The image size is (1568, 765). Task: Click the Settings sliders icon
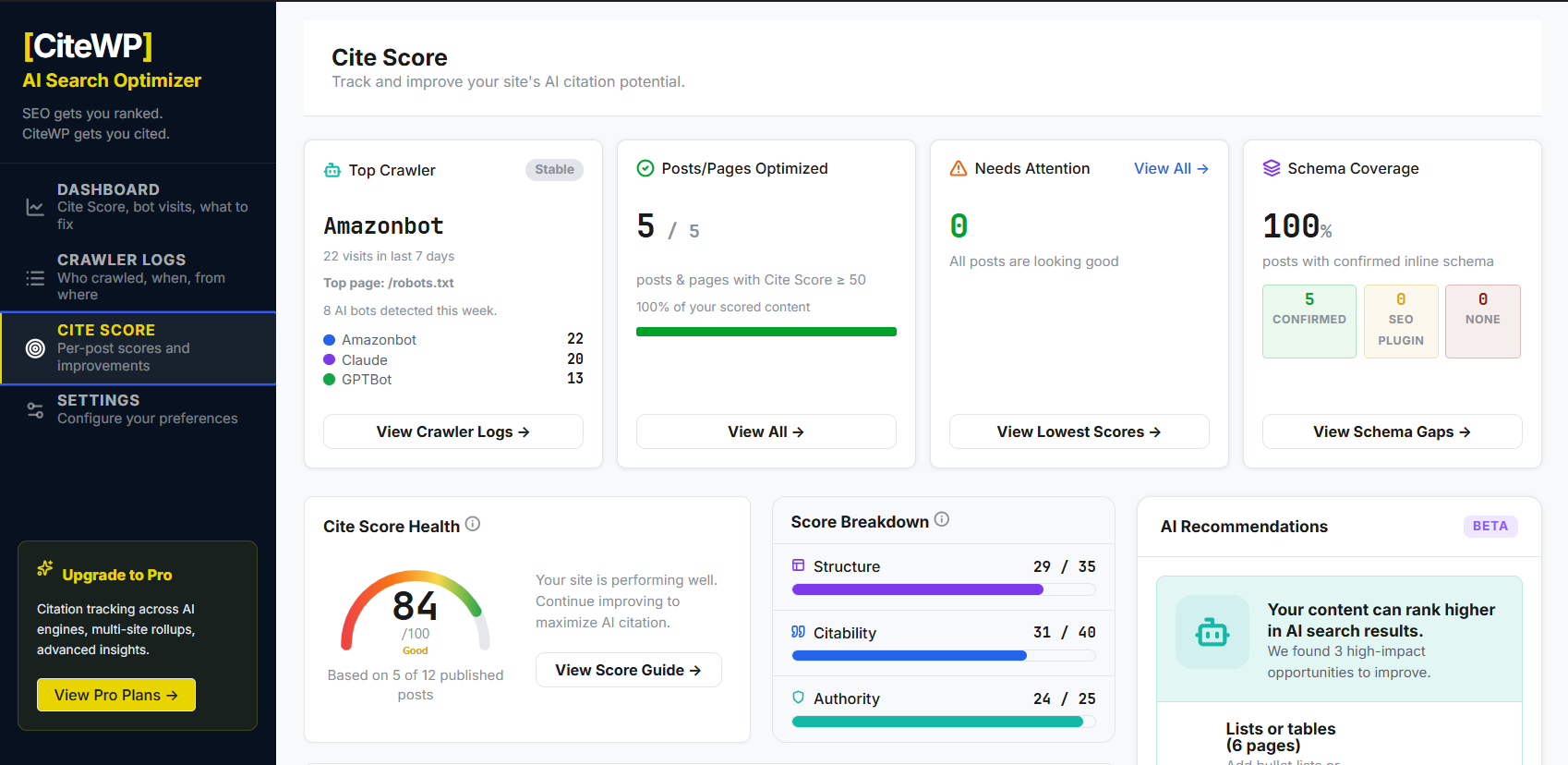click(x=35, y=409)
